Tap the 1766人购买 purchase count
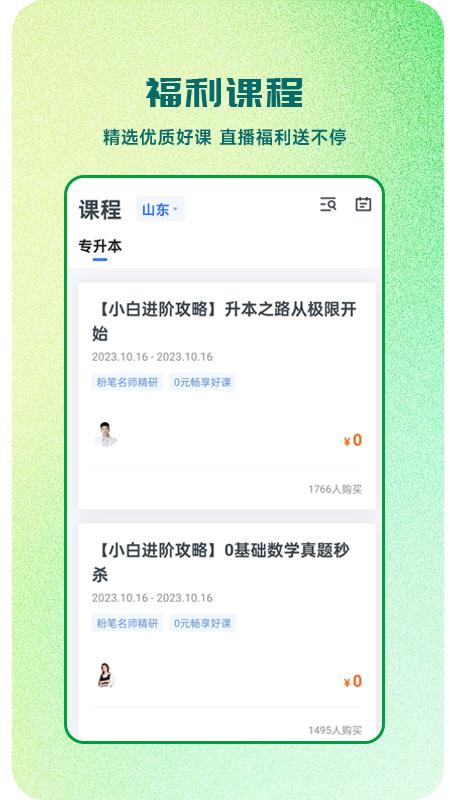This screenshot has height=800, width=450. click(335, 489)
